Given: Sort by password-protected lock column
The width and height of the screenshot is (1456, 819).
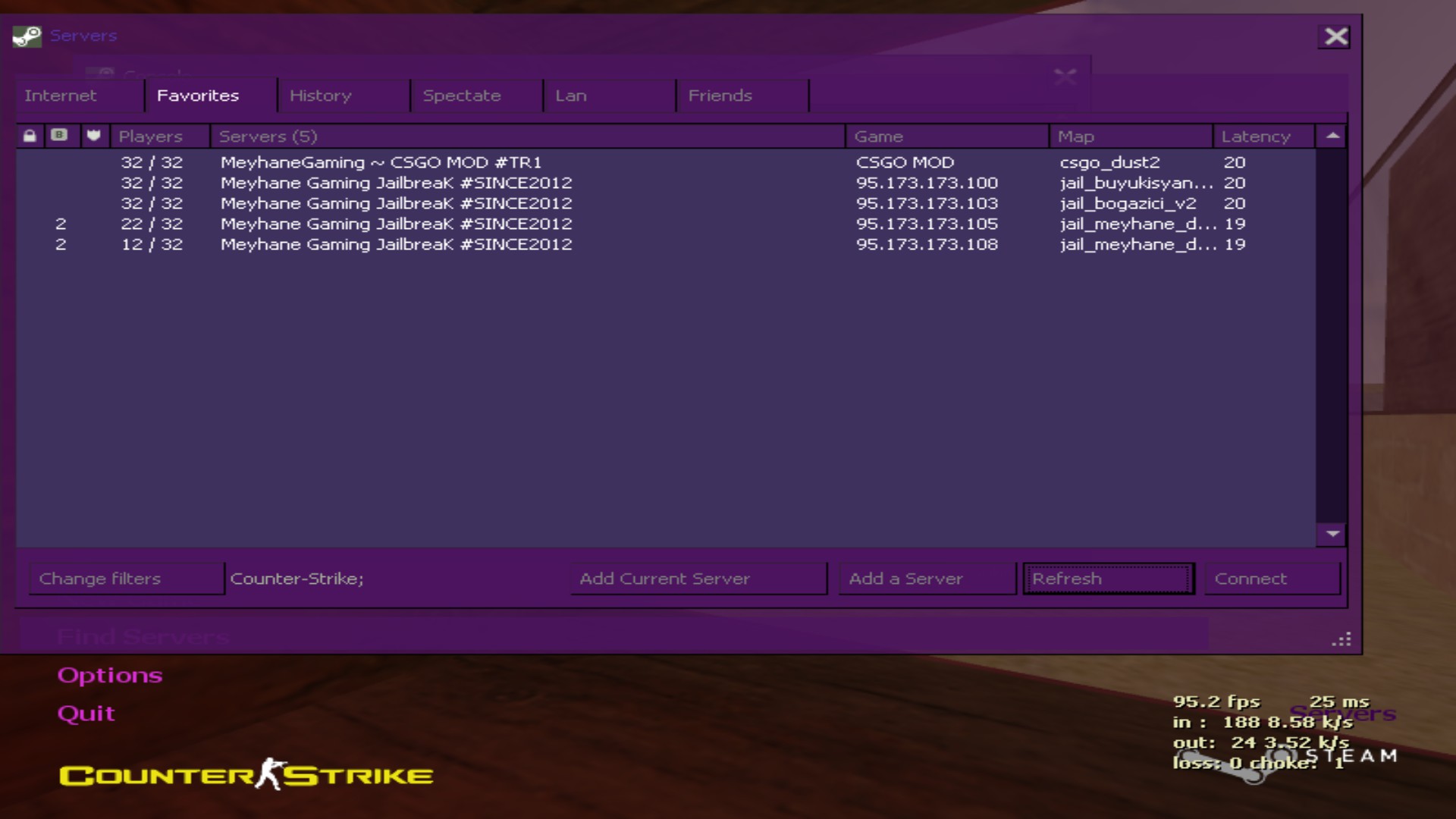Looking at the screenshot, I should pyautogui.click(x=30, y=136).
